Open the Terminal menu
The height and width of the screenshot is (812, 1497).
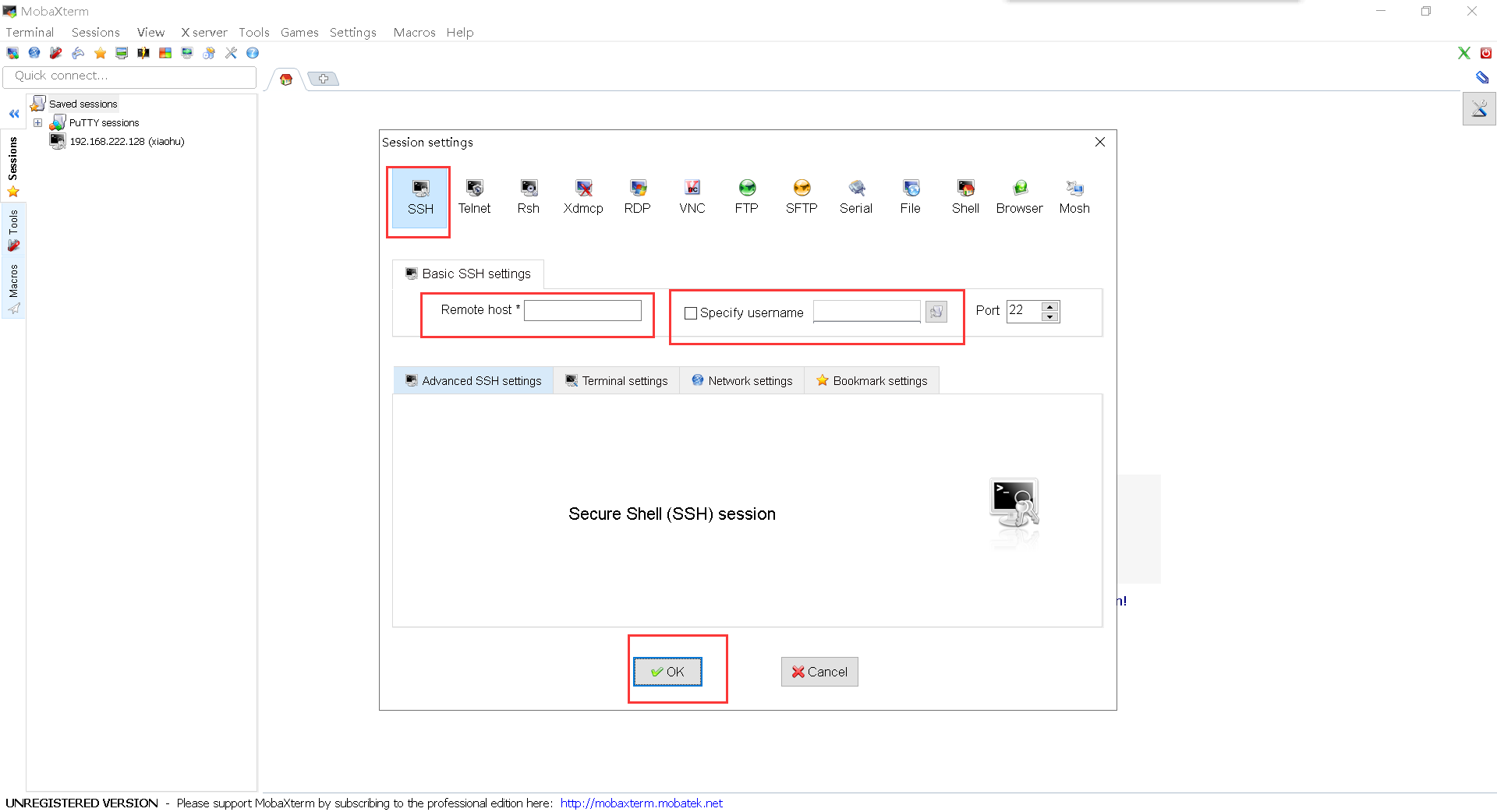(x=30, y=32)
